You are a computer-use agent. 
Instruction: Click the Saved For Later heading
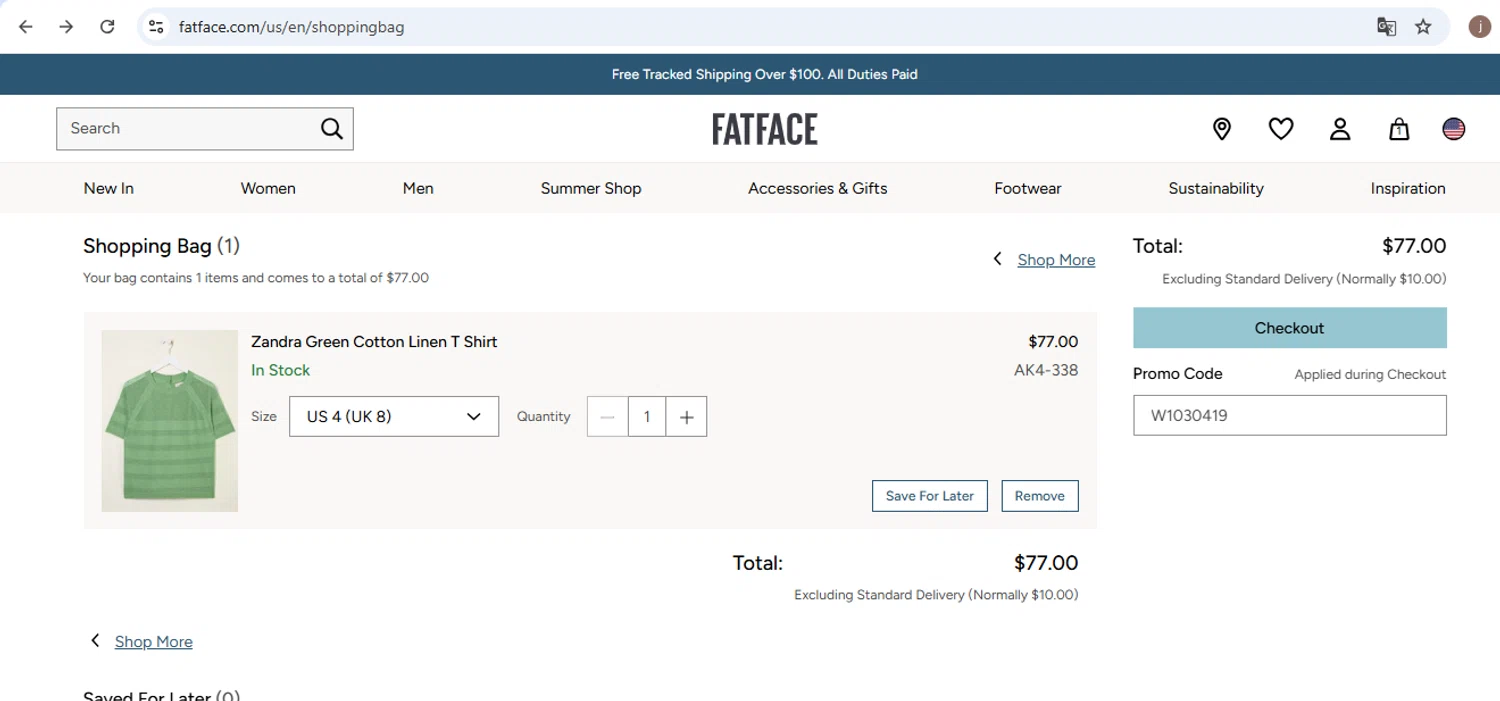[162, 695]
